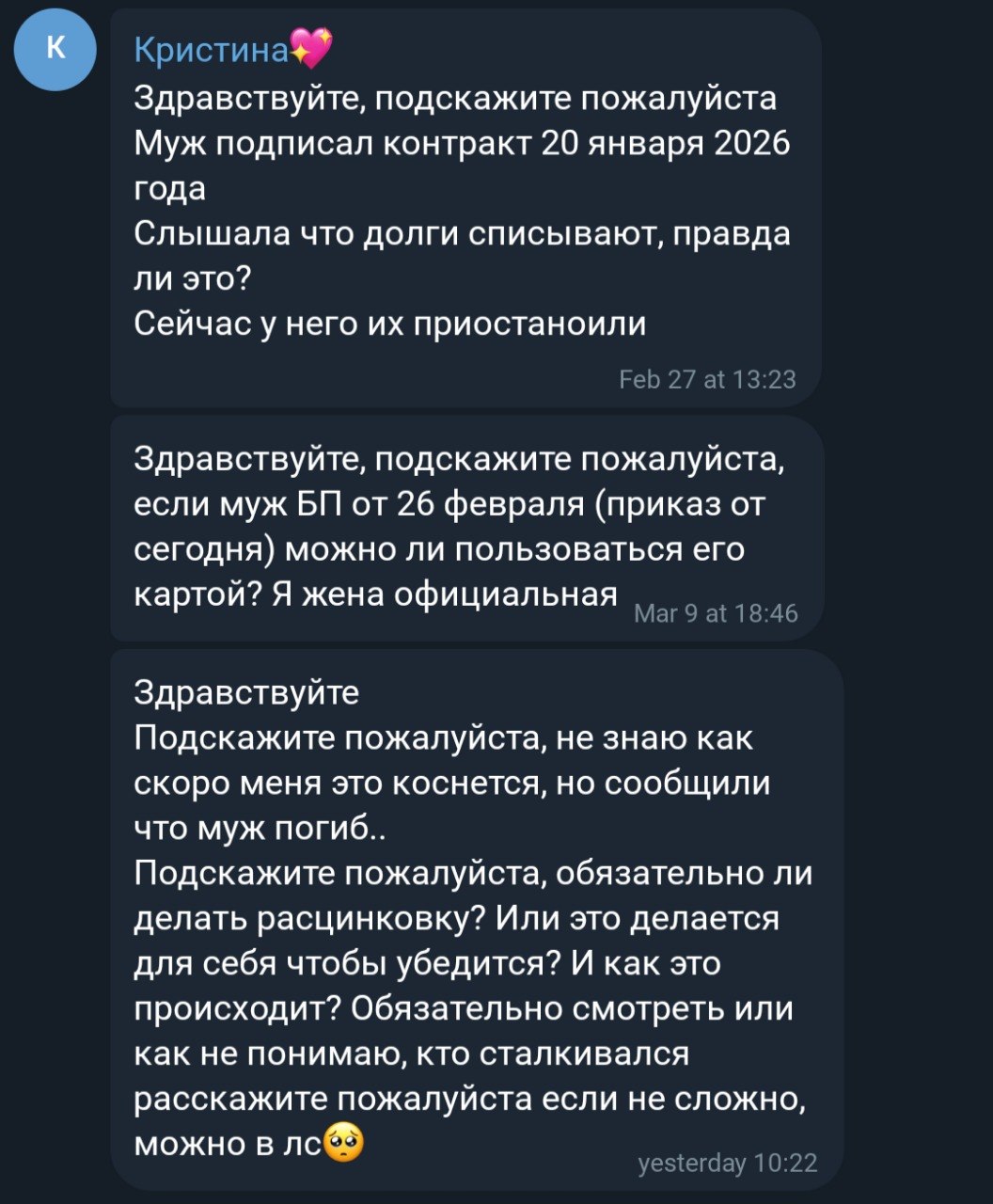Click the line "Слышала что долги списывают, правда"
The width and height of the screenshot is (993, 1204).
[x=462, y=233]
